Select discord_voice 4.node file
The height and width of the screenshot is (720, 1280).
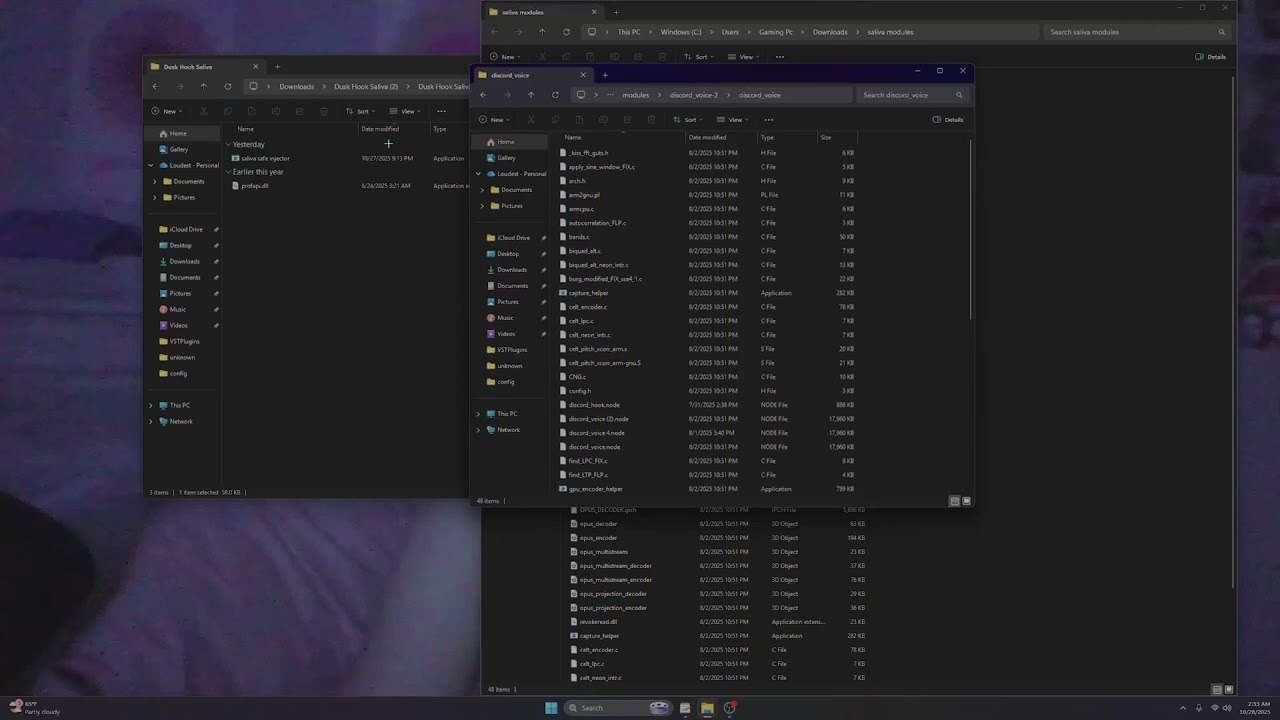pos(596,433)
